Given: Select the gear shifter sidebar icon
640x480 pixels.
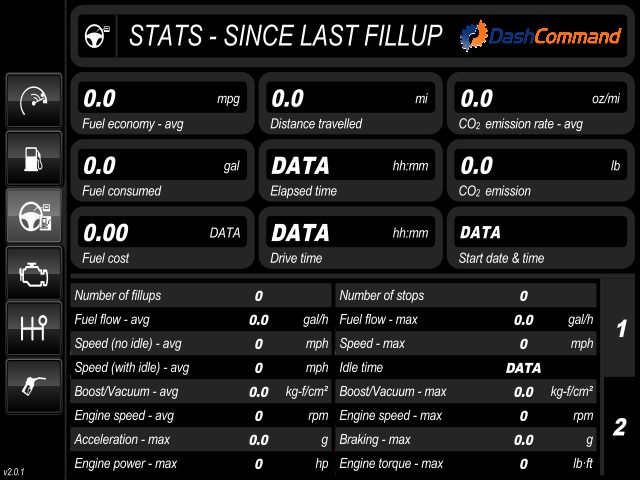Looking at the screenshot, I should click(34, 329).
